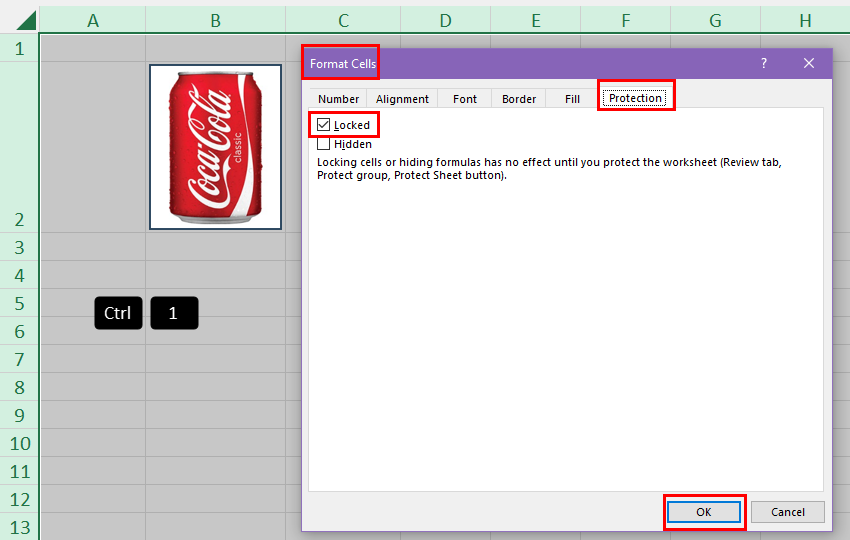This screenshot has width=850, height=540.
Task: Select row 9 header
Action: click(20, 415)
